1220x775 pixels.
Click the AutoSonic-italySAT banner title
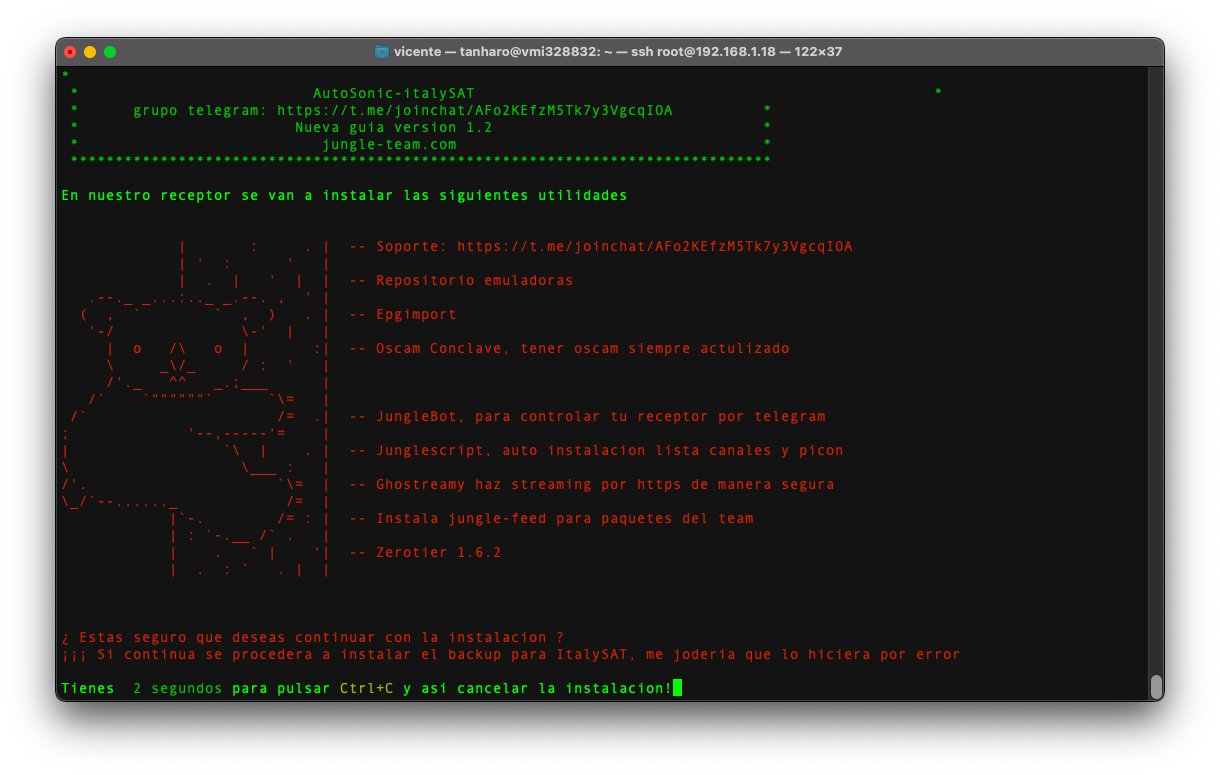pos(393,93)
